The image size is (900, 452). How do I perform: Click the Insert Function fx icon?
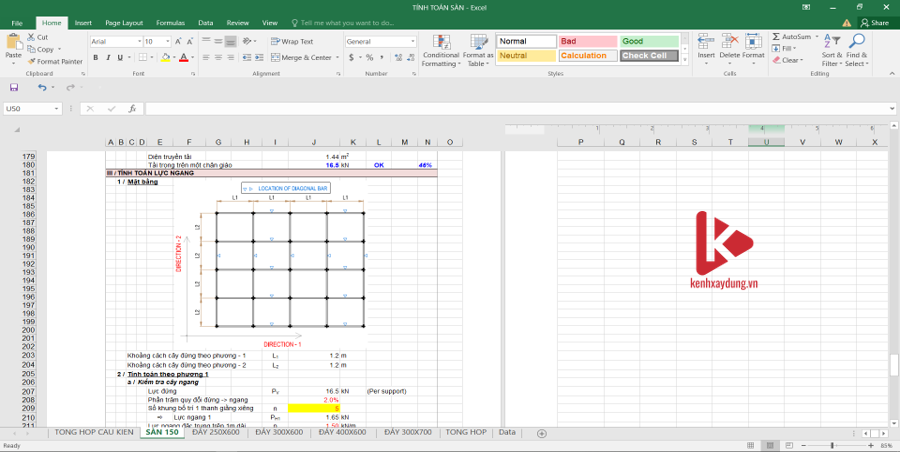coord(131,109)
